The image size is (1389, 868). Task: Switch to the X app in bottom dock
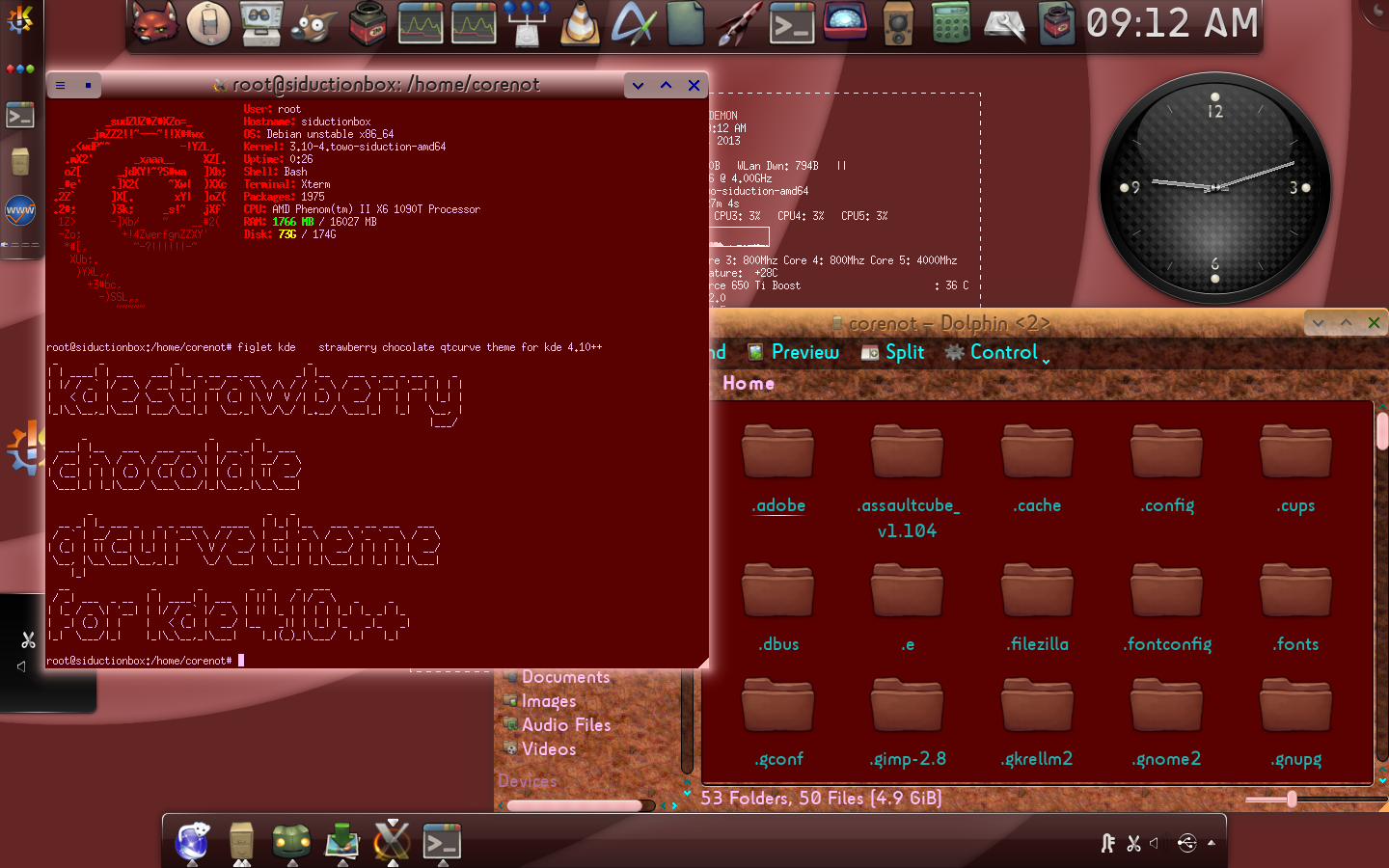tap(392, 841)
